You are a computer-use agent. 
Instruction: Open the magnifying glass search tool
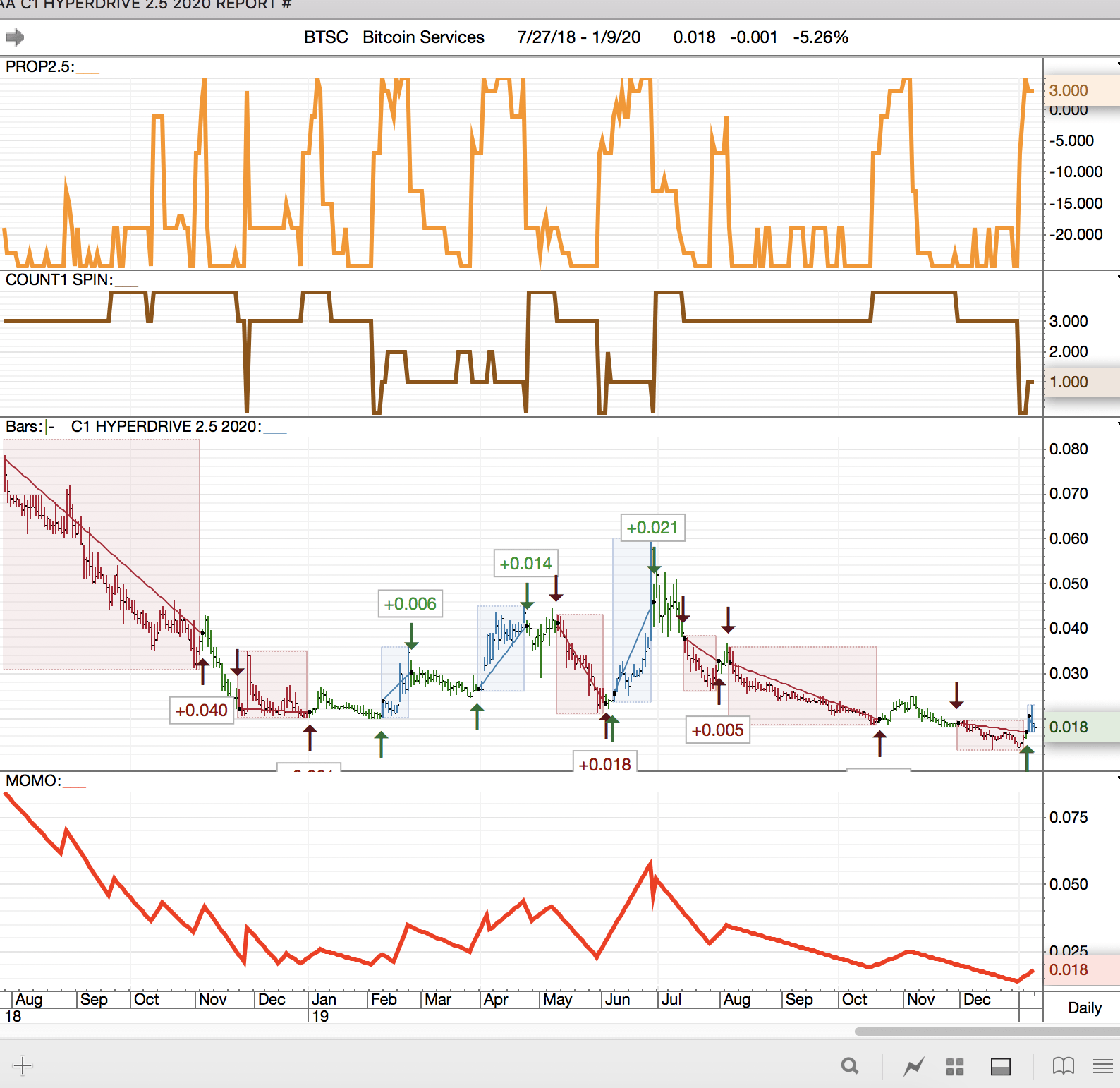[850, 1066]
